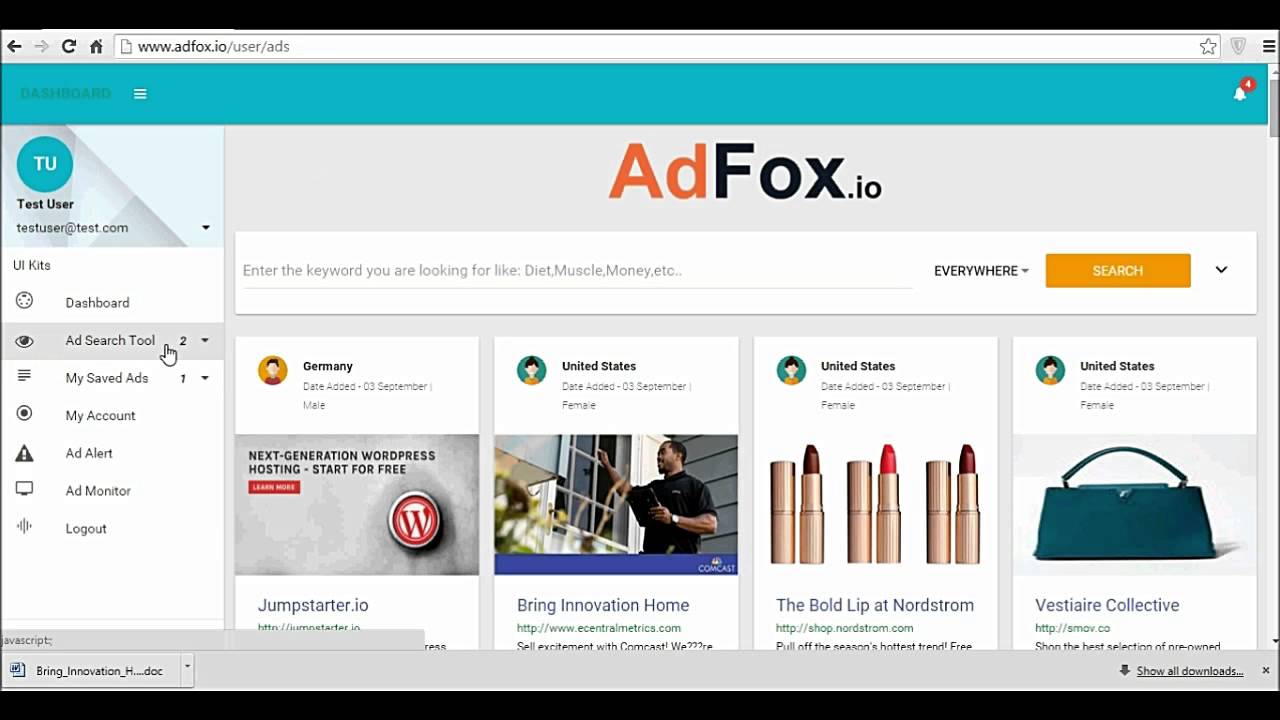Open the WordPress hosting ad image

357,505
